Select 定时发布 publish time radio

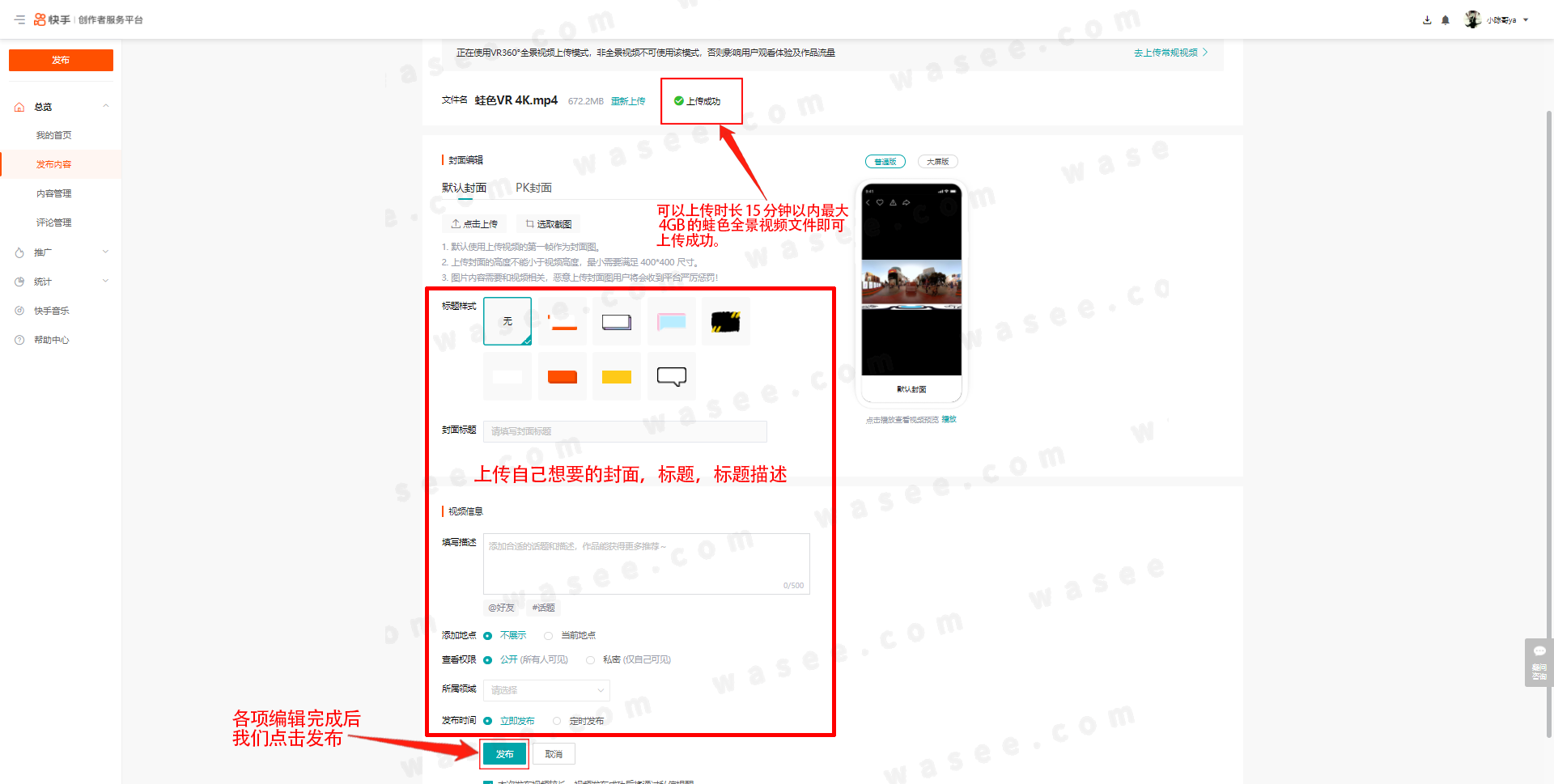tap(557, 721)
